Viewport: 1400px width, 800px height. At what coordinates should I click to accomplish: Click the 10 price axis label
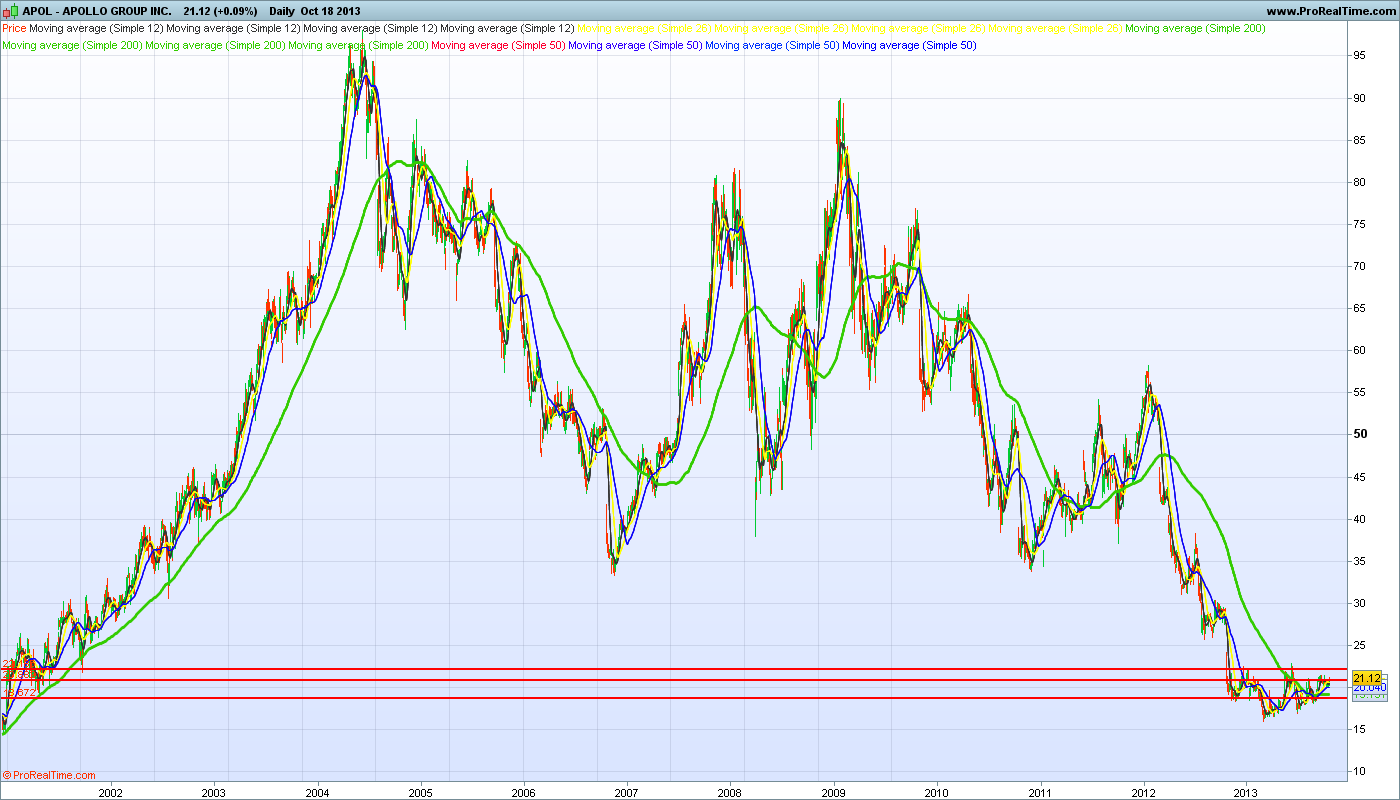click(1360, 770)
